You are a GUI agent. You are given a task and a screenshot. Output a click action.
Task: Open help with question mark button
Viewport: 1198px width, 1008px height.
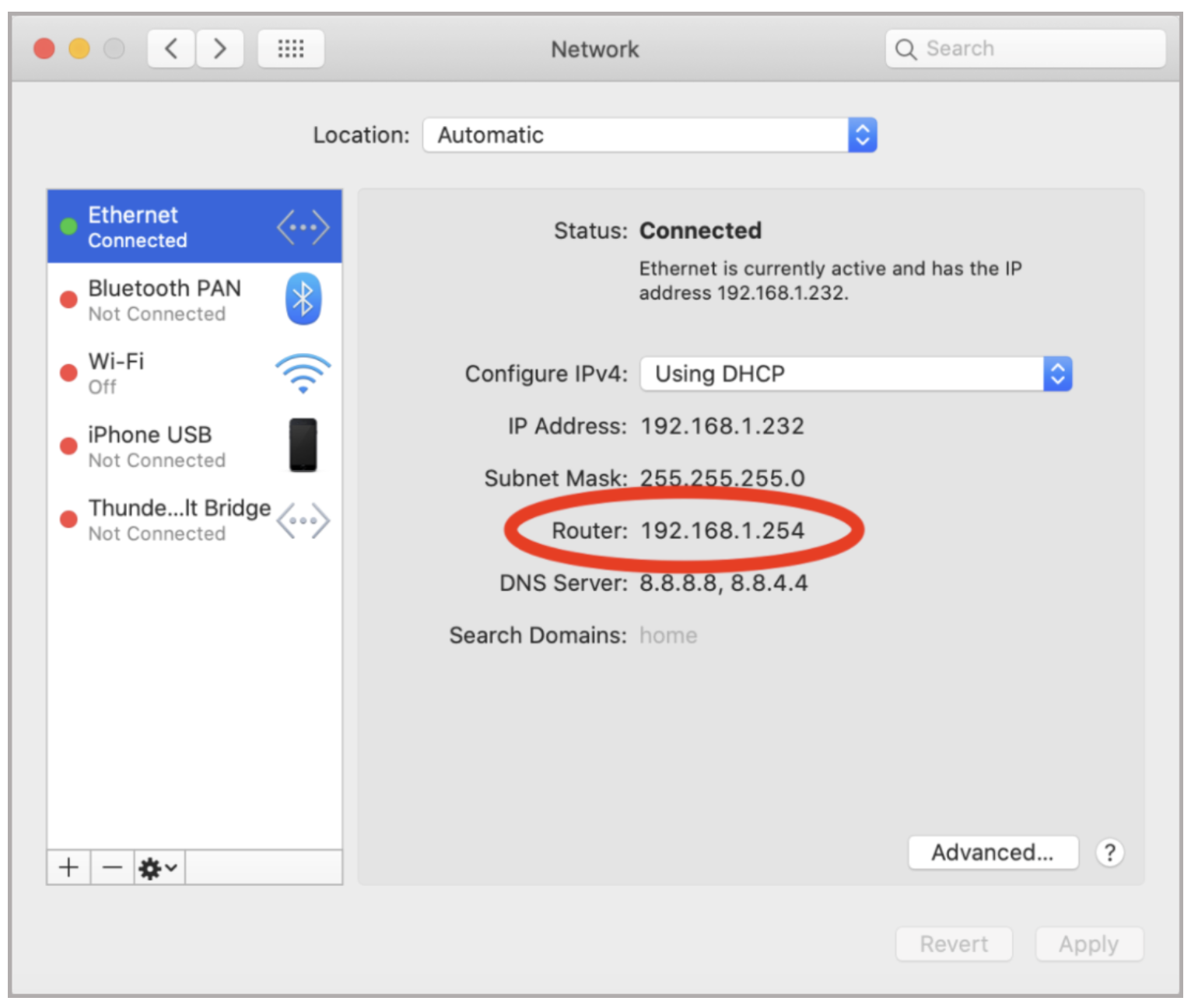coord(1110,852)
